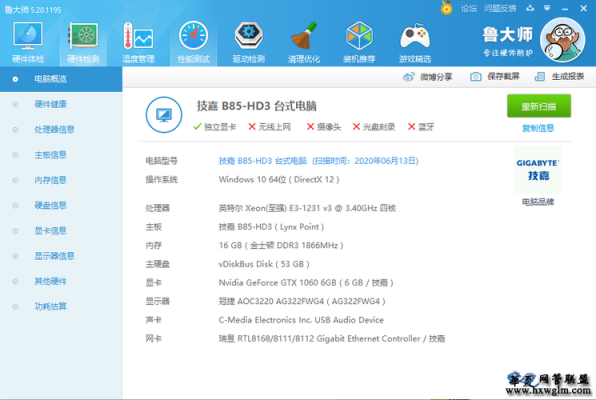
Task: Click the round computer monitor icon
Action: [x=164, y=114]
